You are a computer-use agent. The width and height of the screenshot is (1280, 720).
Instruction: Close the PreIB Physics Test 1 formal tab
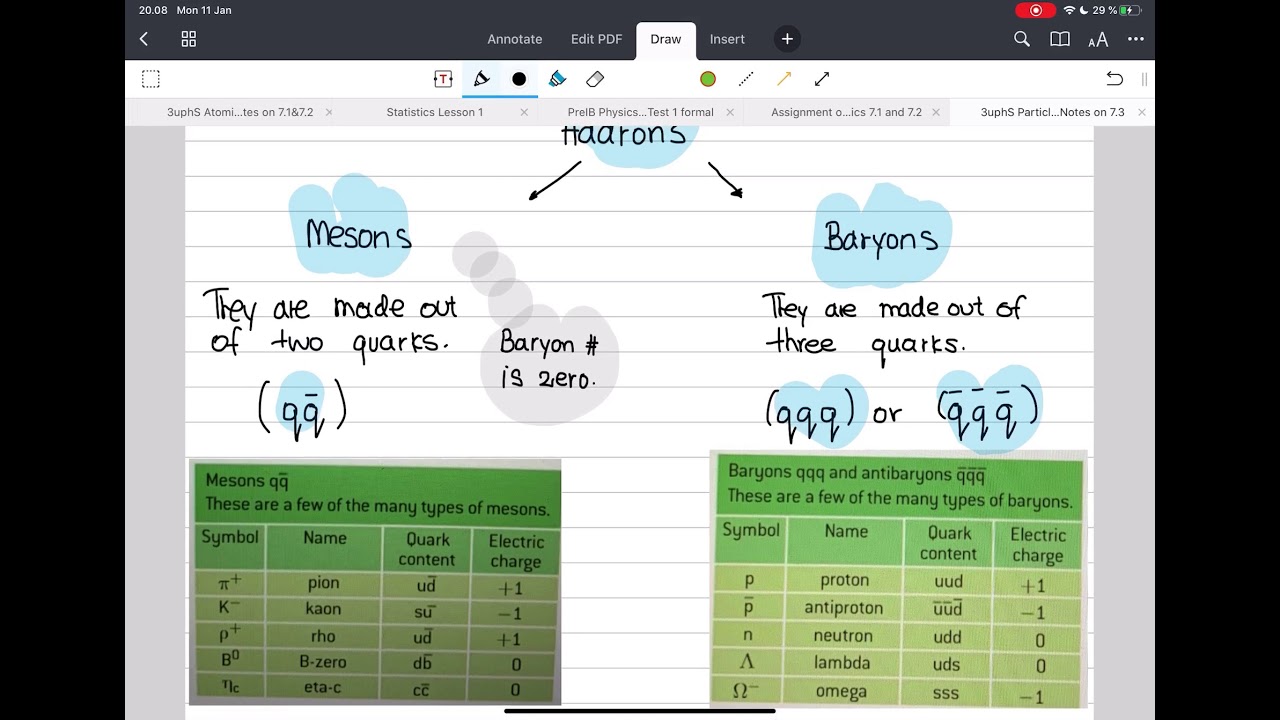[730, 112]
